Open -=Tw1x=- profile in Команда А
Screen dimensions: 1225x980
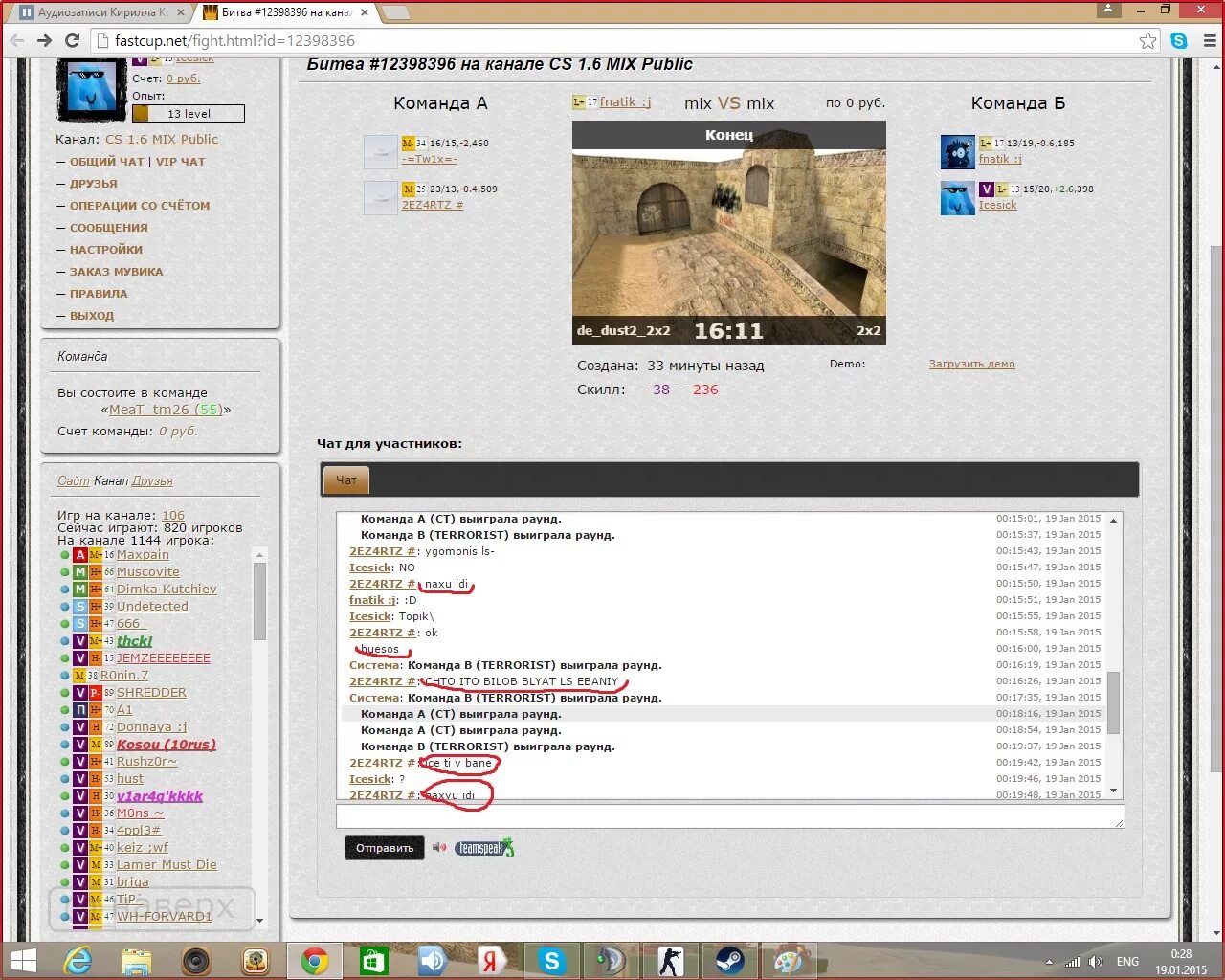[429, 159]
